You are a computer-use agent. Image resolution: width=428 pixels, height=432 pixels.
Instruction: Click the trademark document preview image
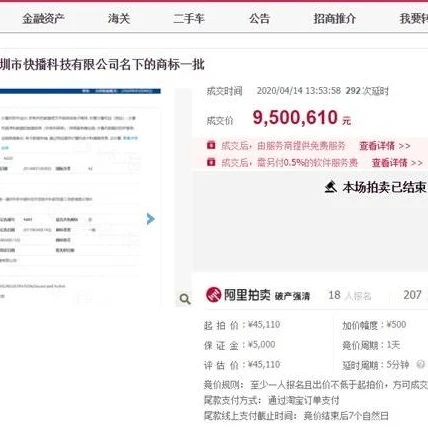click(x=80, y=197)
